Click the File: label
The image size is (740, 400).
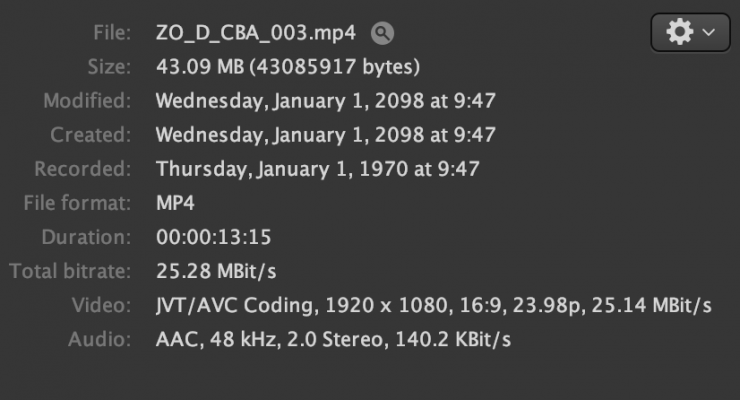pyautogui.click(x=110, y=34)
